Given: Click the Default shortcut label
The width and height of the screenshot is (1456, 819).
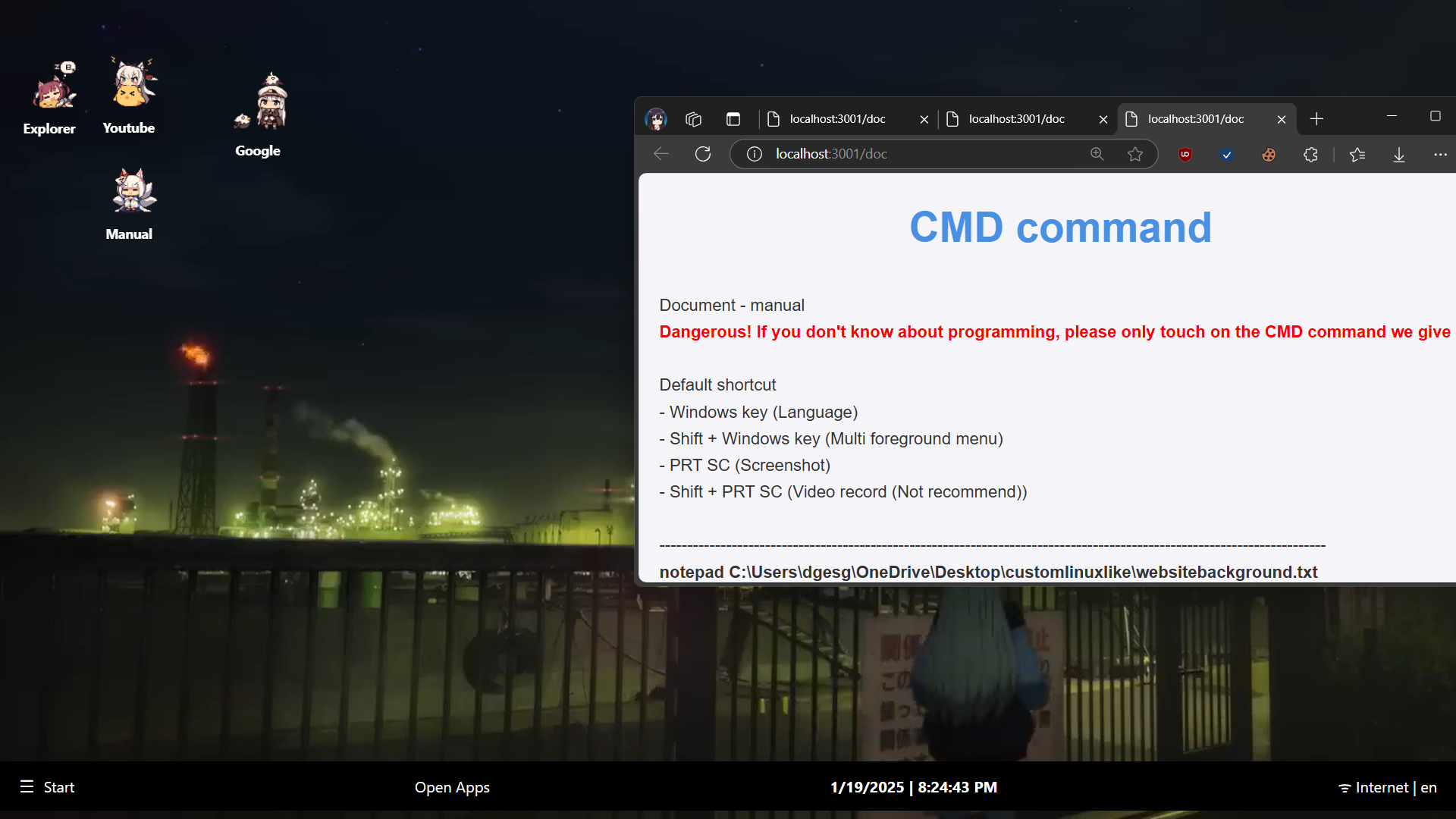Looking at the screenshot, I should [717, 384].
